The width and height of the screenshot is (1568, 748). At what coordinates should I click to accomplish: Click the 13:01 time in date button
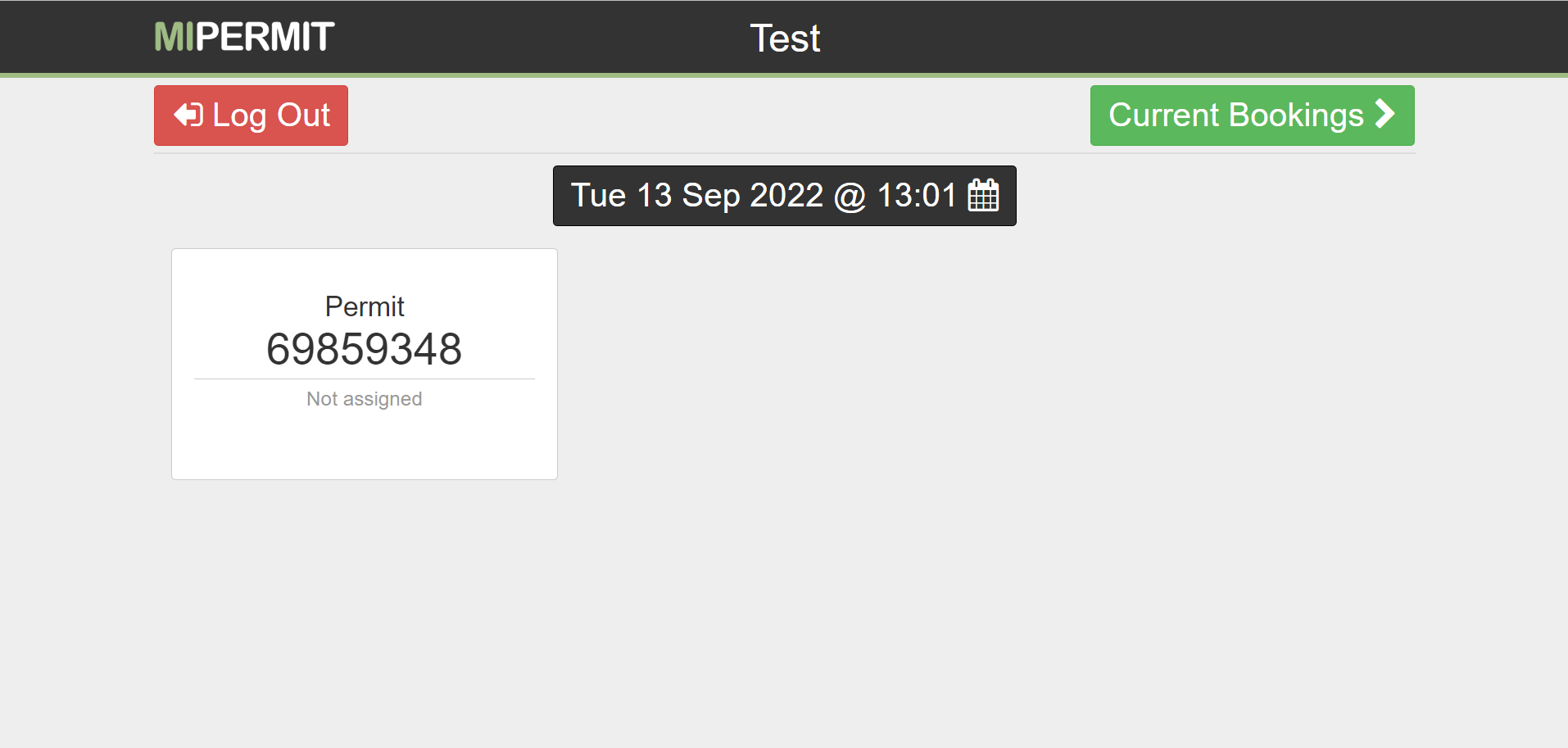point(916,196)
